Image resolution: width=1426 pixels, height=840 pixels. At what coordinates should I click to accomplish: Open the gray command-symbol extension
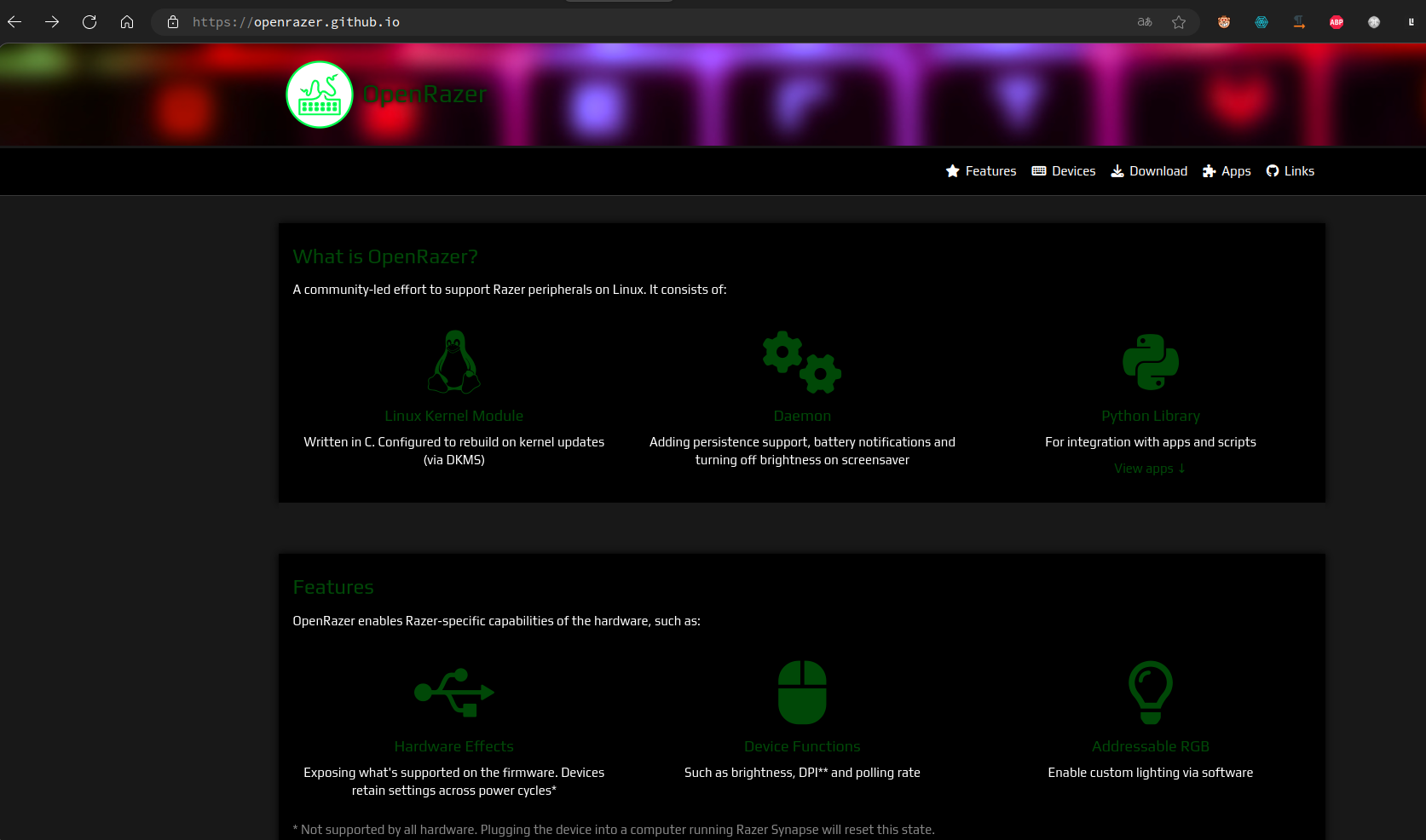pyautogui.click(x=1374, y=22)
